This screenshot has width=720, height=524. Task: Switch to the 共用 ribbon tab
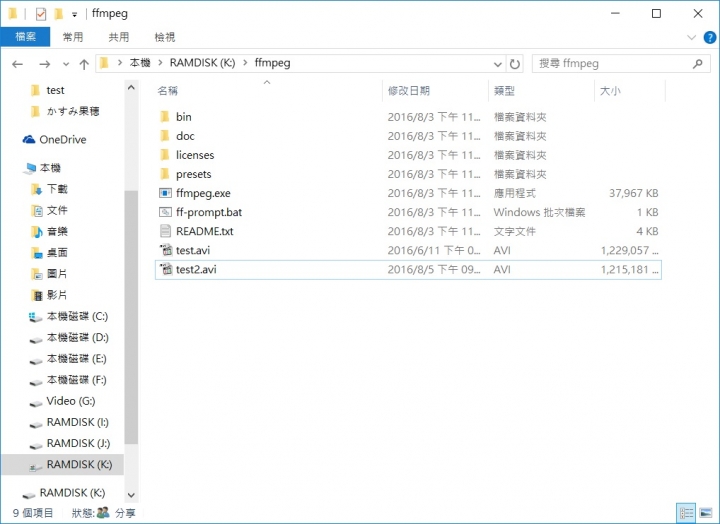(118, 37)
